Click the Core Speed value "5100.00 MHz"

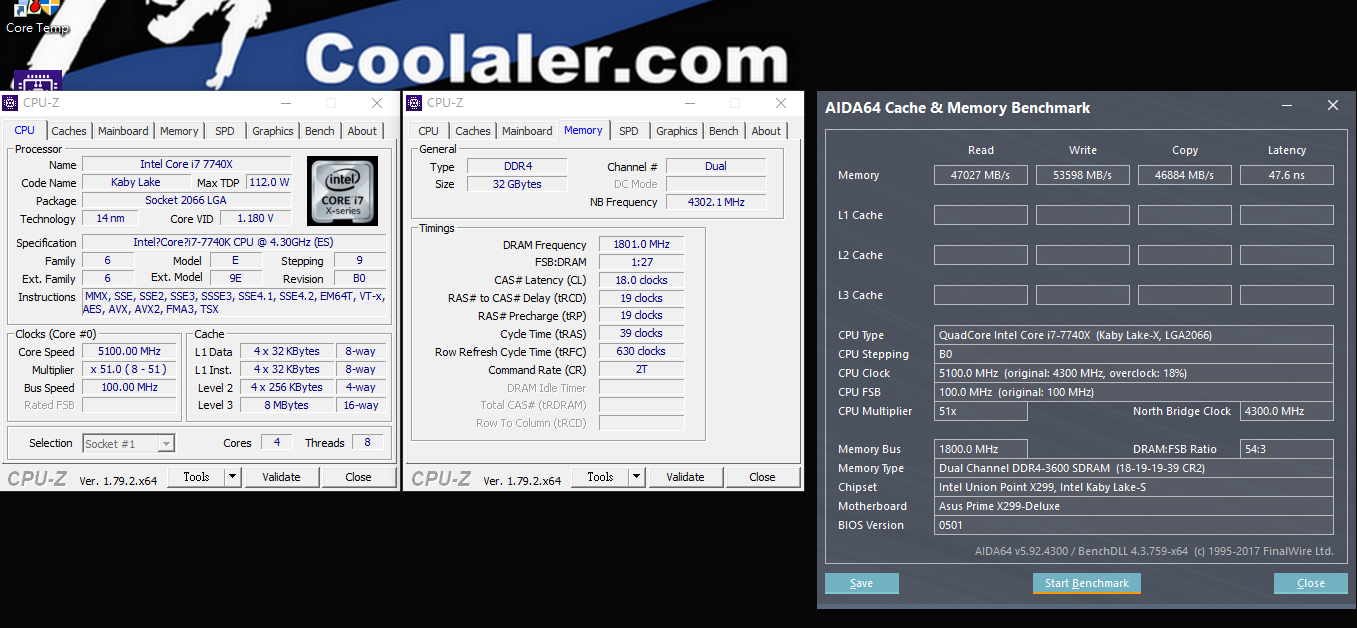click(x=130, y=351)
